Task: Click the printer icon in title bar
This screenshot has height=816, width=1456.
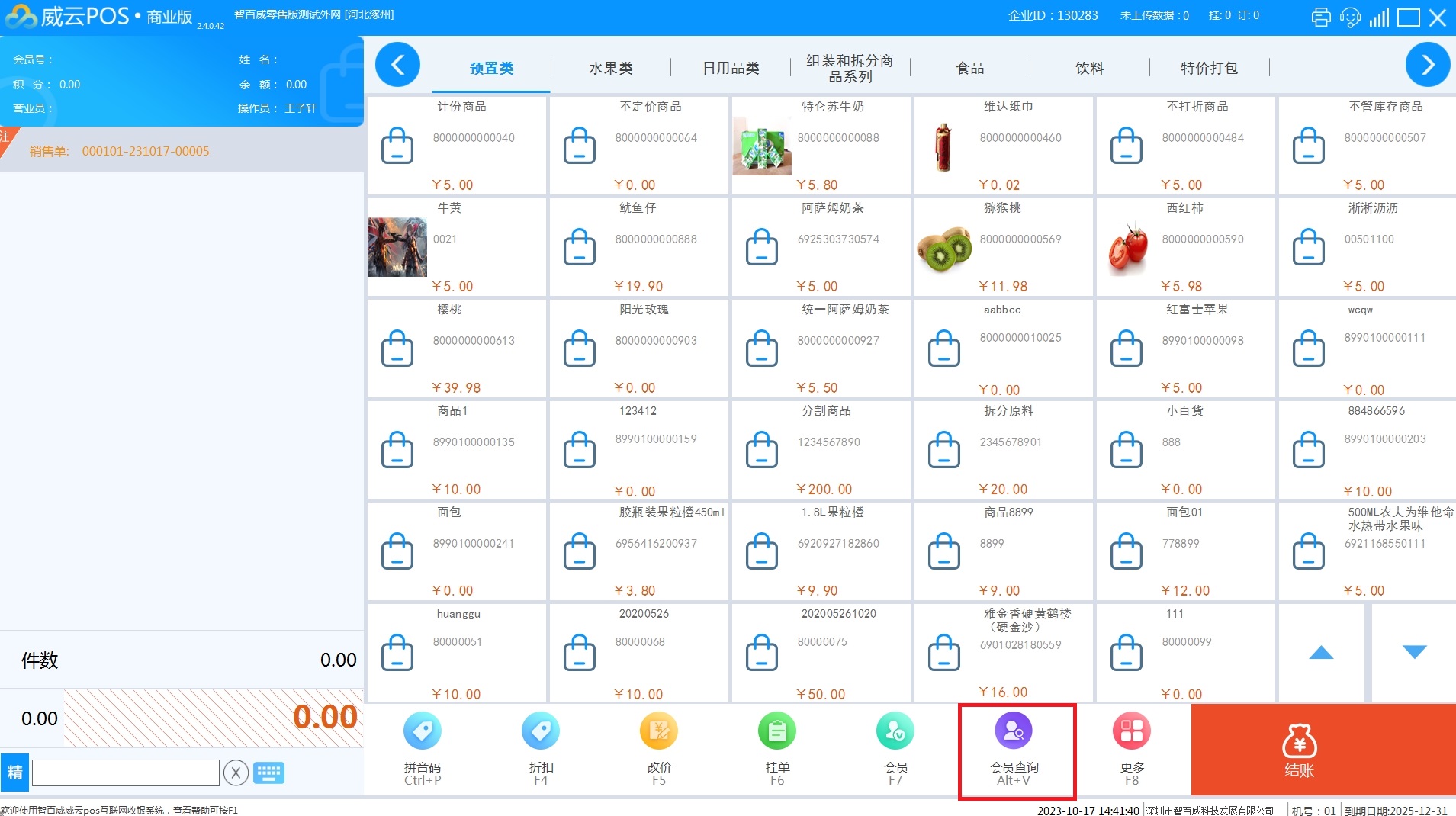Action: [1321, 18]
